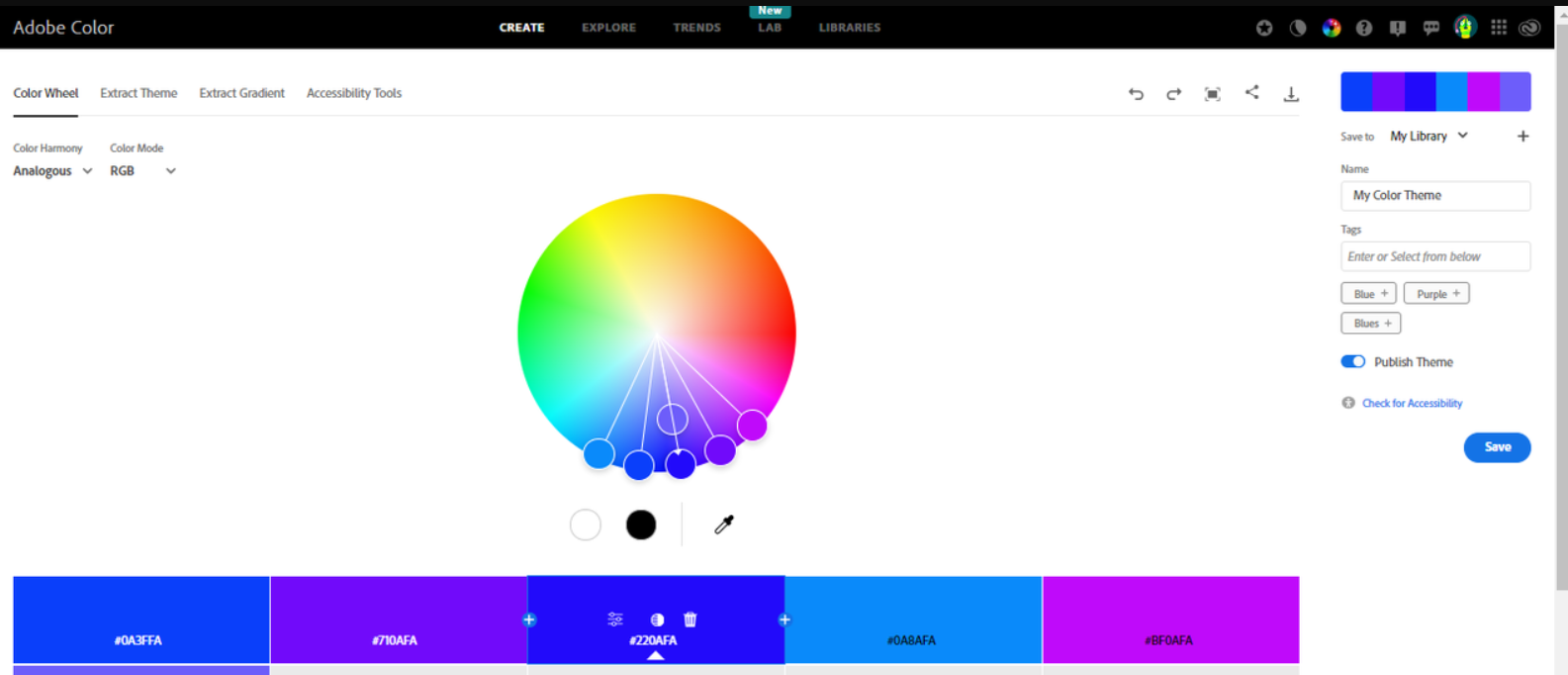Go to the CREATE menu

click(521, 28)
